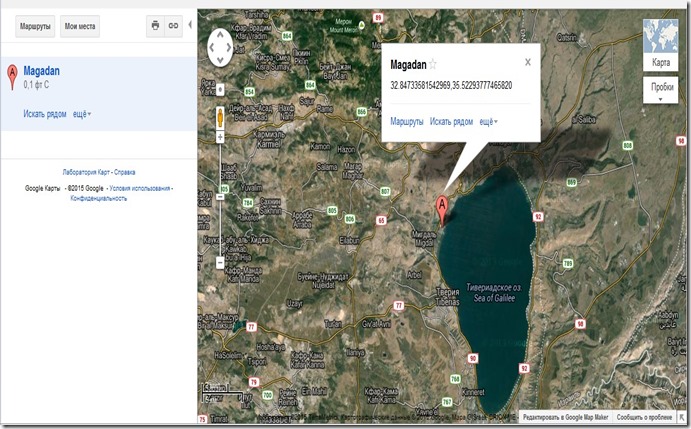The width and height of the screenshot is (691, 429).
Task: Close the Magadan info popup
Action: click(528, 62)
